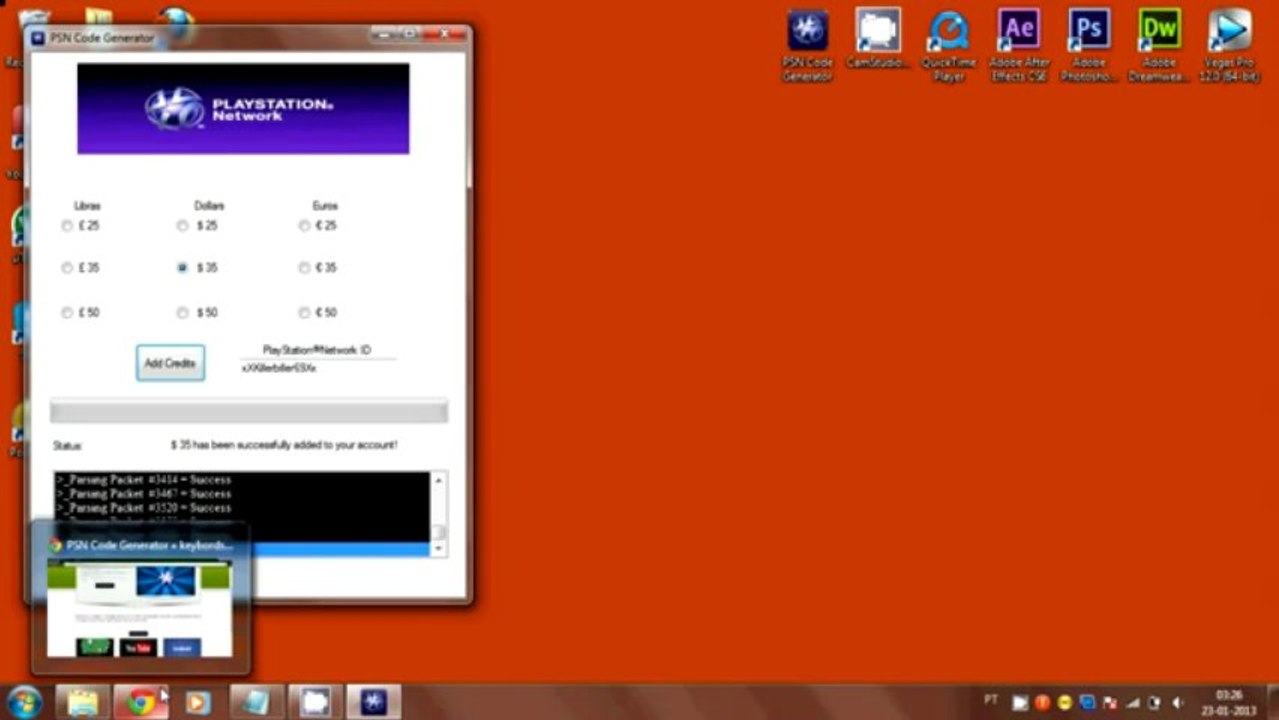The image size is (1279, 720).
Task: Select the £ 35 radio button
Action: [67, 268]
